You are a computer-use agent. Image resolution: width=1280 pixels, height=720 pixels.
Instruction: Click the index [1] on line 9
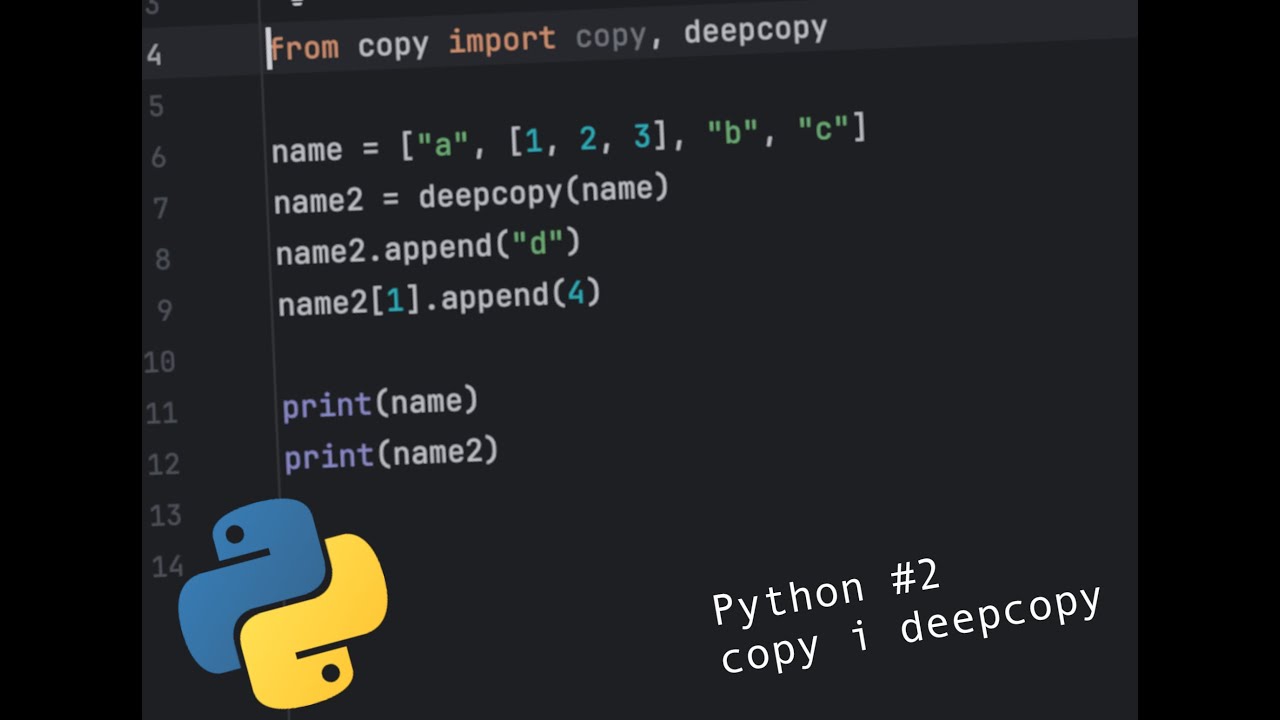395,301
